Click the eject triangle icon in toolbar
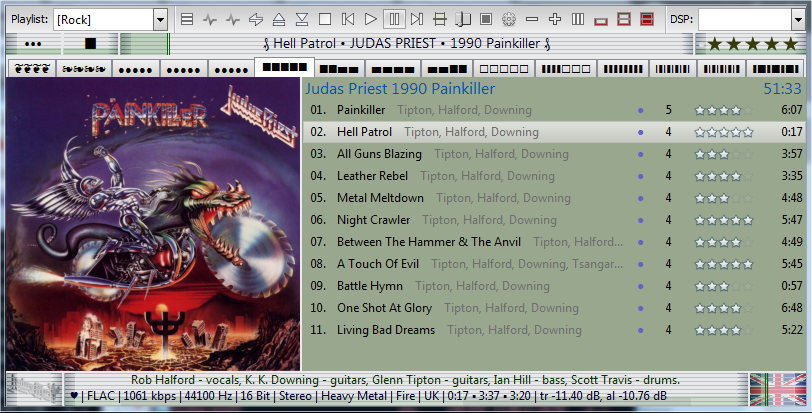812x413 pixels. (279, 19)
